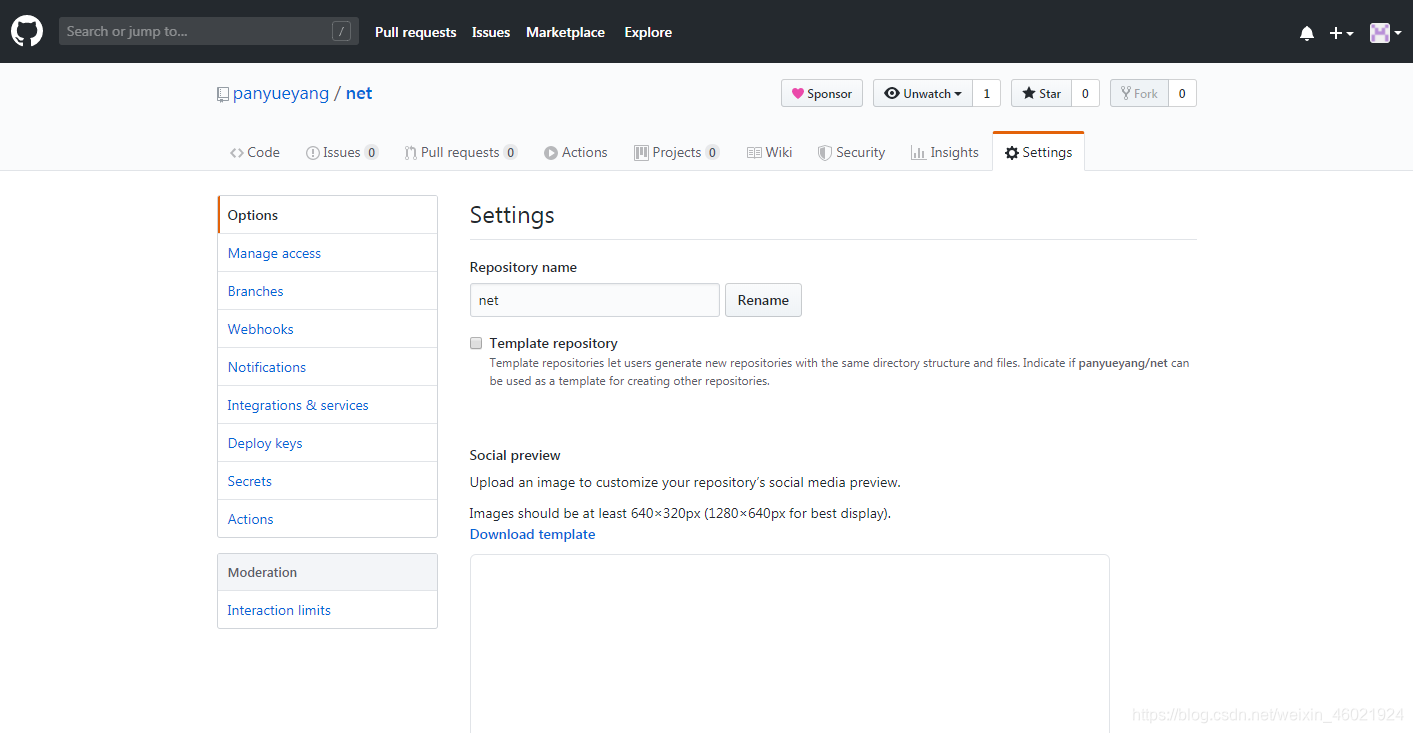
Task: Switch to the Insights tab
Action: coord(945,152)
